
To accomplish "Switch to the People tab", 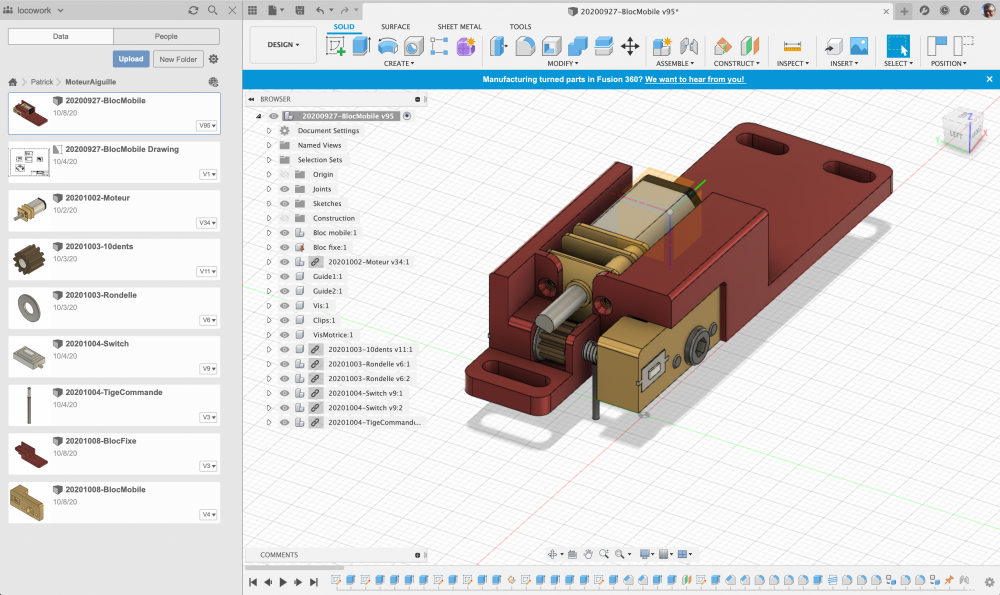I will (x=166, y=36).
